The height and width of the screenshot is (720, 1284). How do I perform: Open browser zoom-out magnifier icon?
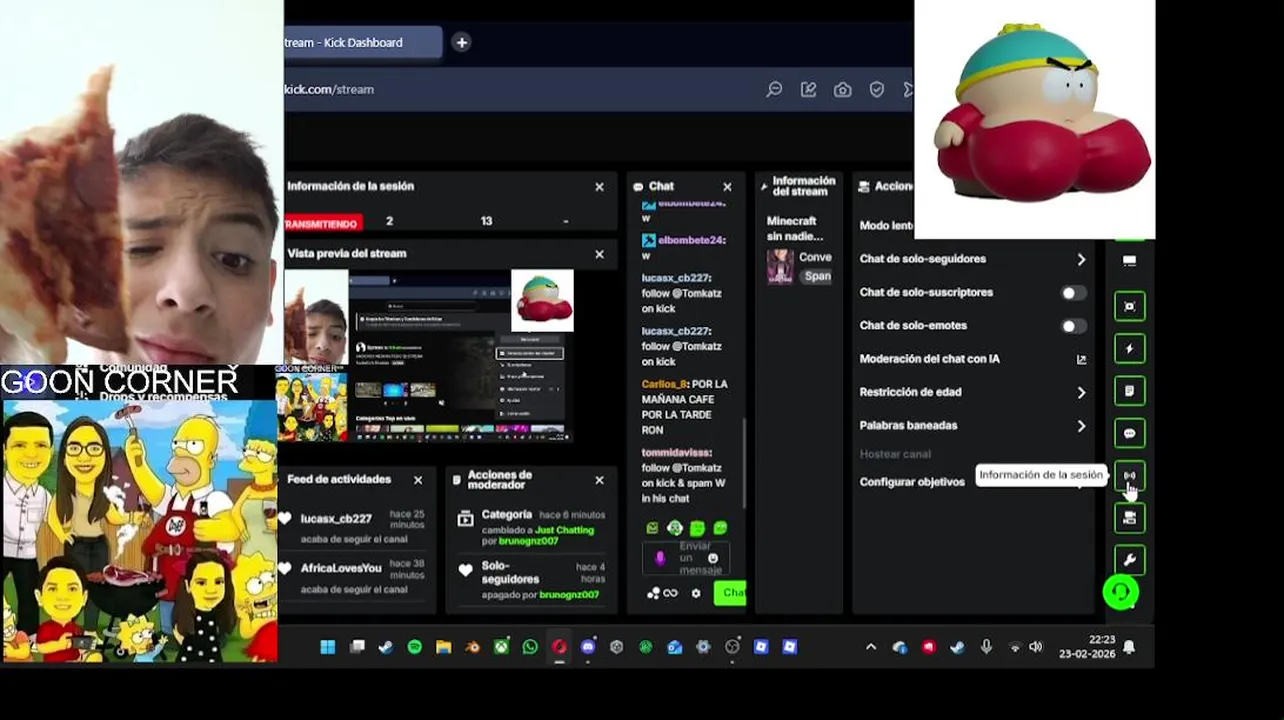coord(774,89)
